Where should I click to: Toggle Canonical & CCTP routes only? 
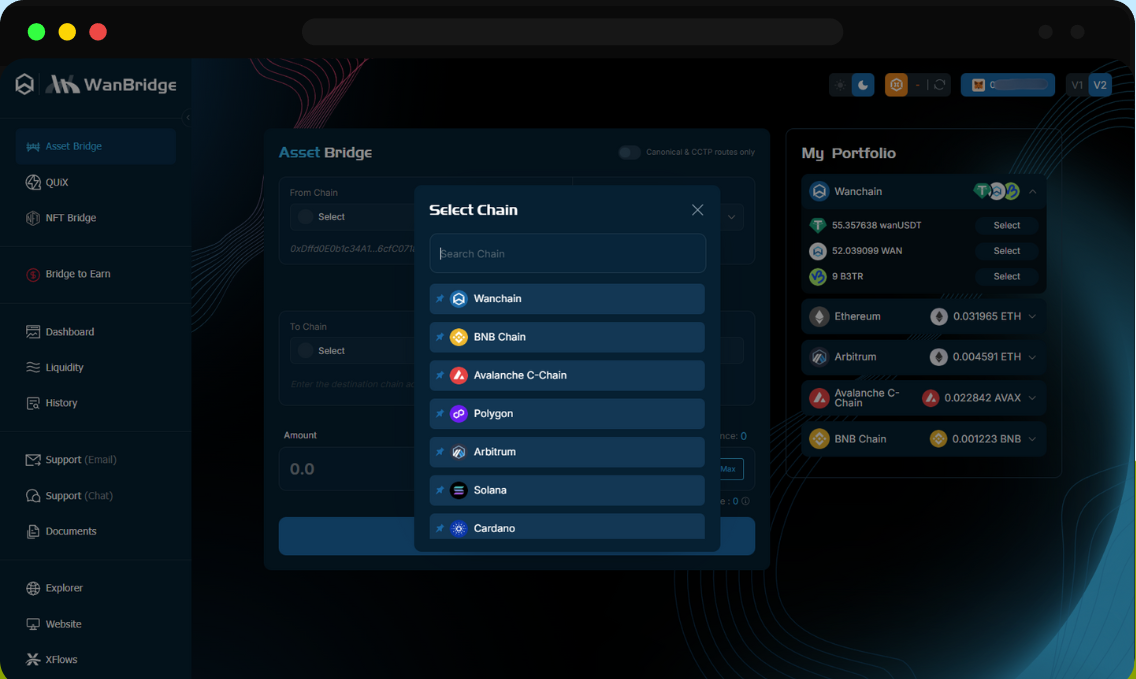(x=629, y=152)
